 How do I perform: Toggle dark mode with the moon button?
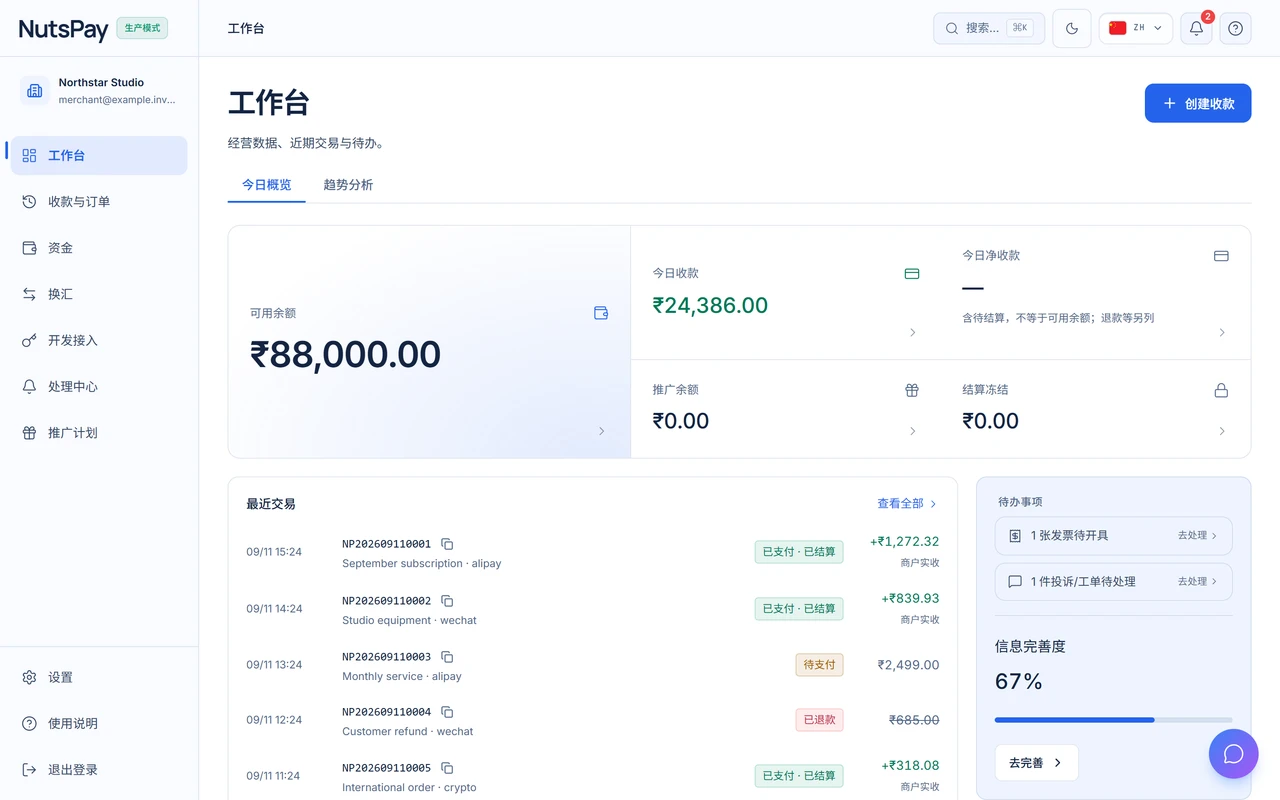point(1072,28)
